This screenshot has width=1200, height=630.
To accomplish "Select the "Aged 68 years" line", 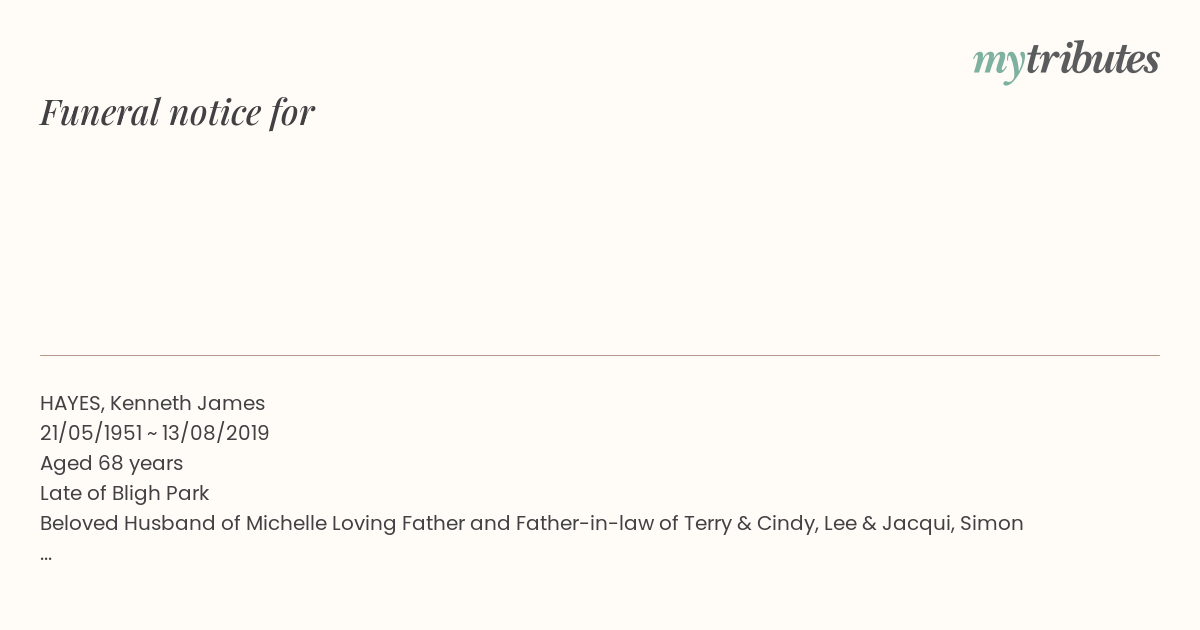I will tap(111, 464).
